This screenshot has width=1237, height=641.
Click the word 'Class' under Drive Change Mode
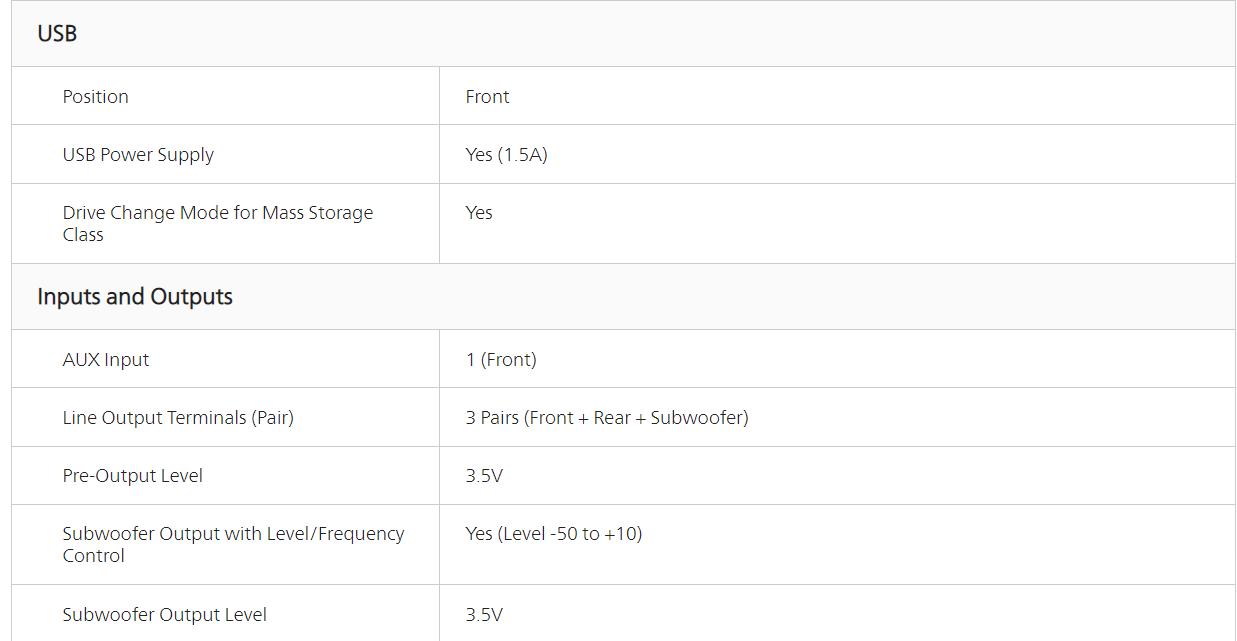pyautogui.click(x=83, y=235)
